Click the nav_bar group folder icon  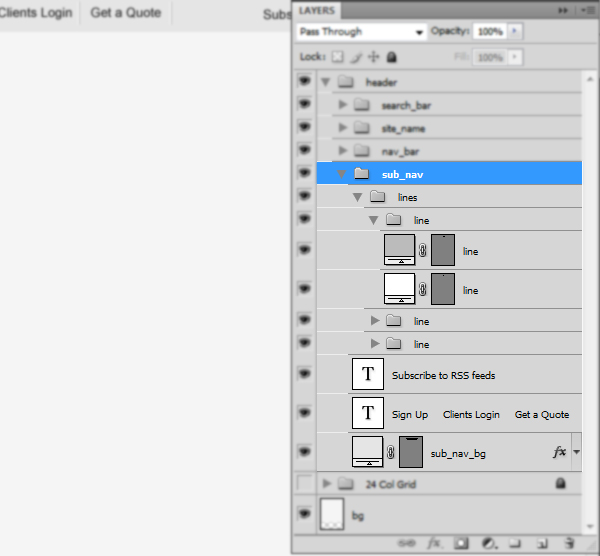(362, 151)
